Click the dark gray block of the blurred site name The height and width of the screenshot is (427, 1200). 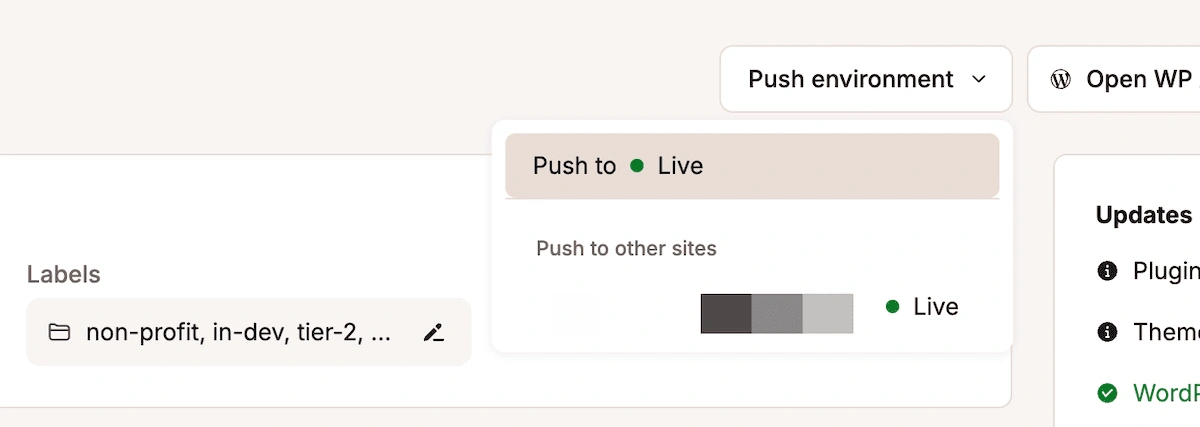pyautogui.click(x=726, y=313)
